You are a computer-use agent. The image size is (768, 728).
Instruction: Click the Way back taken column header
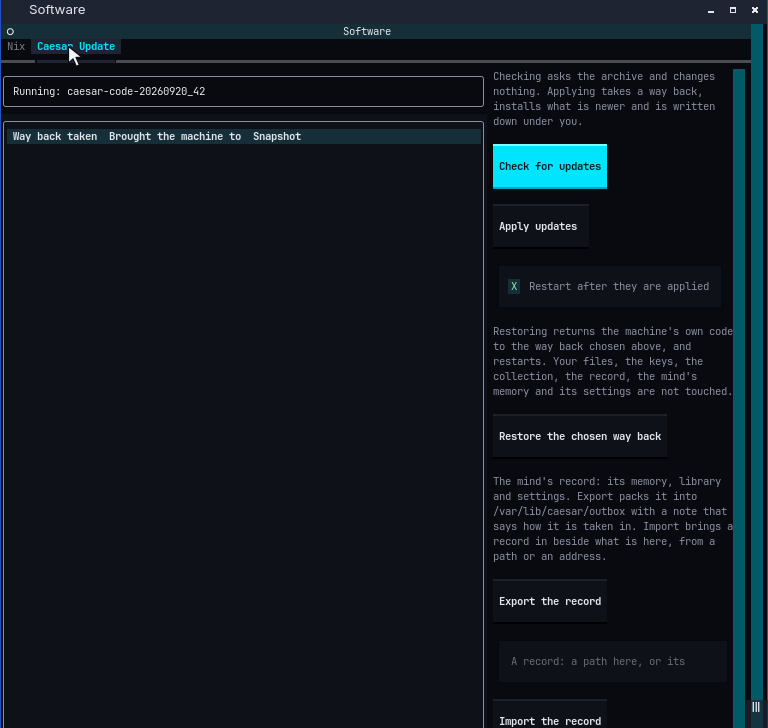point(55,137)
